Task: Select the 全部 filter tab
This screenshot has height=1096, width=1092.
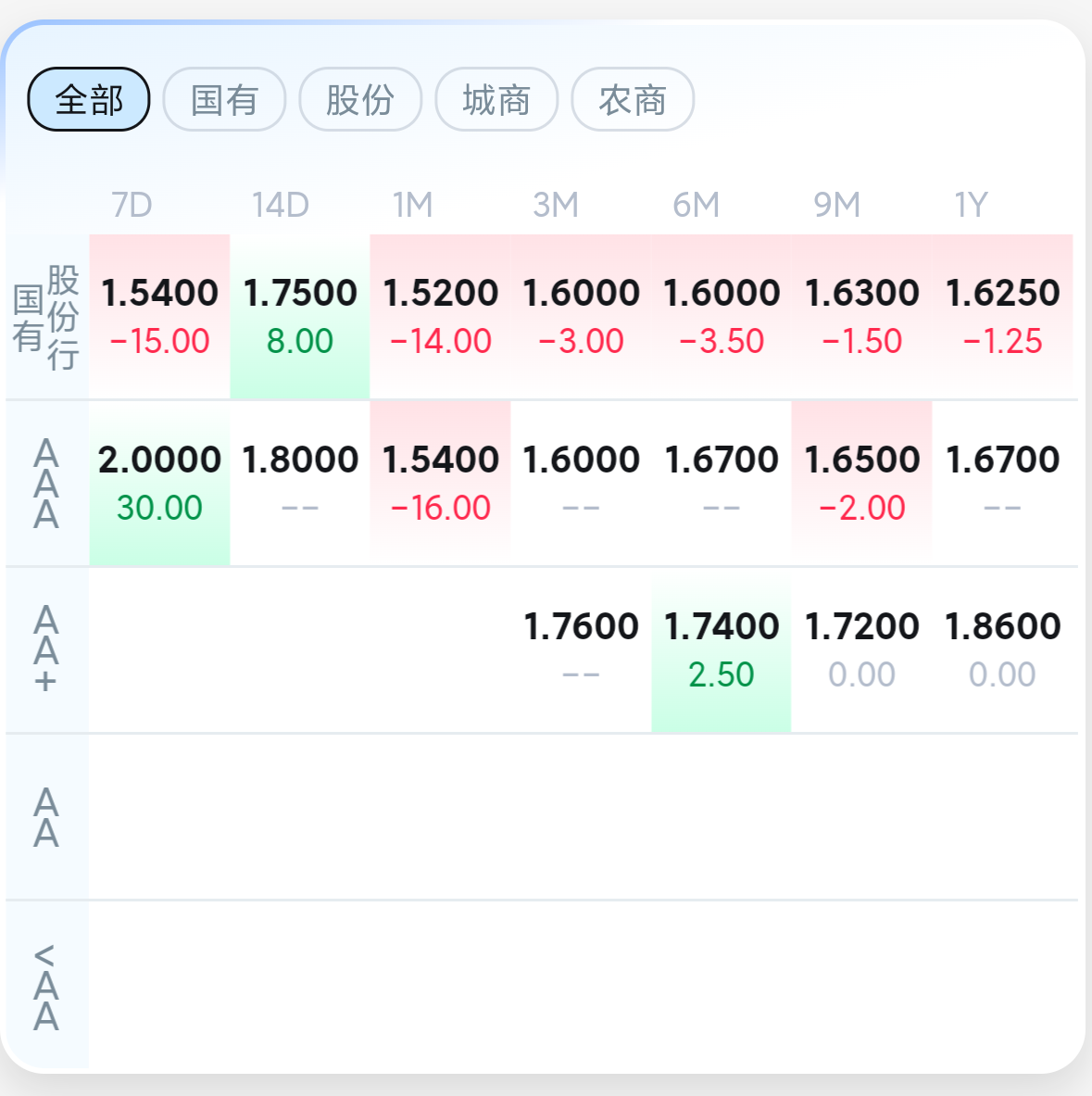Action: (89, 99)
